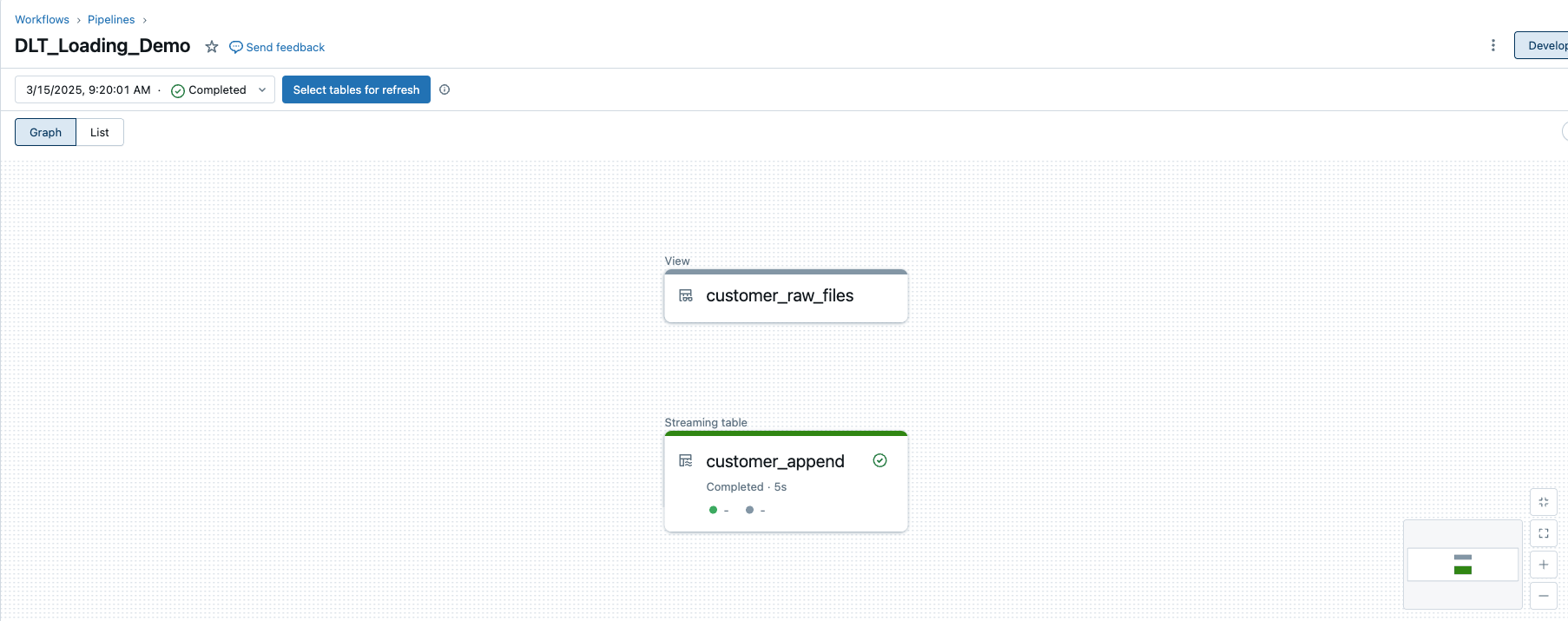Zoom in the graph with the plus button
The height and width of the screenshot is (621, 1568).
(x=1544, y=565)
